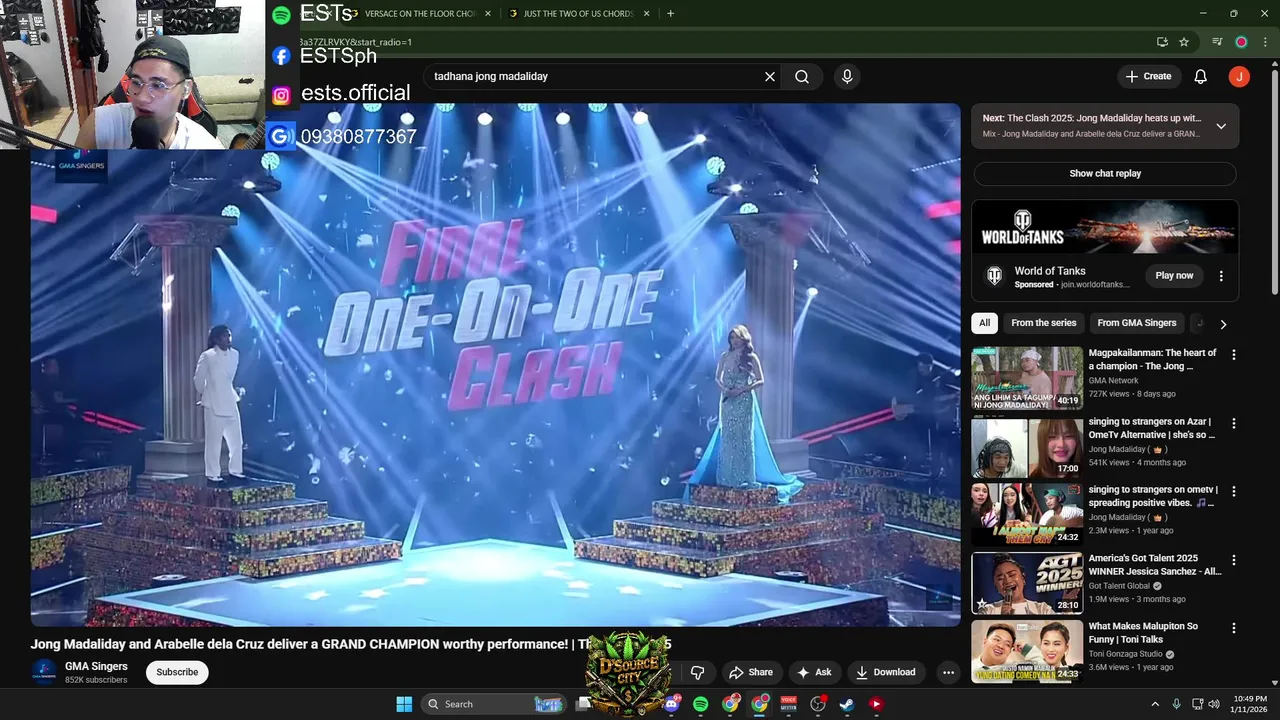Close the Just the Two of Us tab

pos(647,14)
